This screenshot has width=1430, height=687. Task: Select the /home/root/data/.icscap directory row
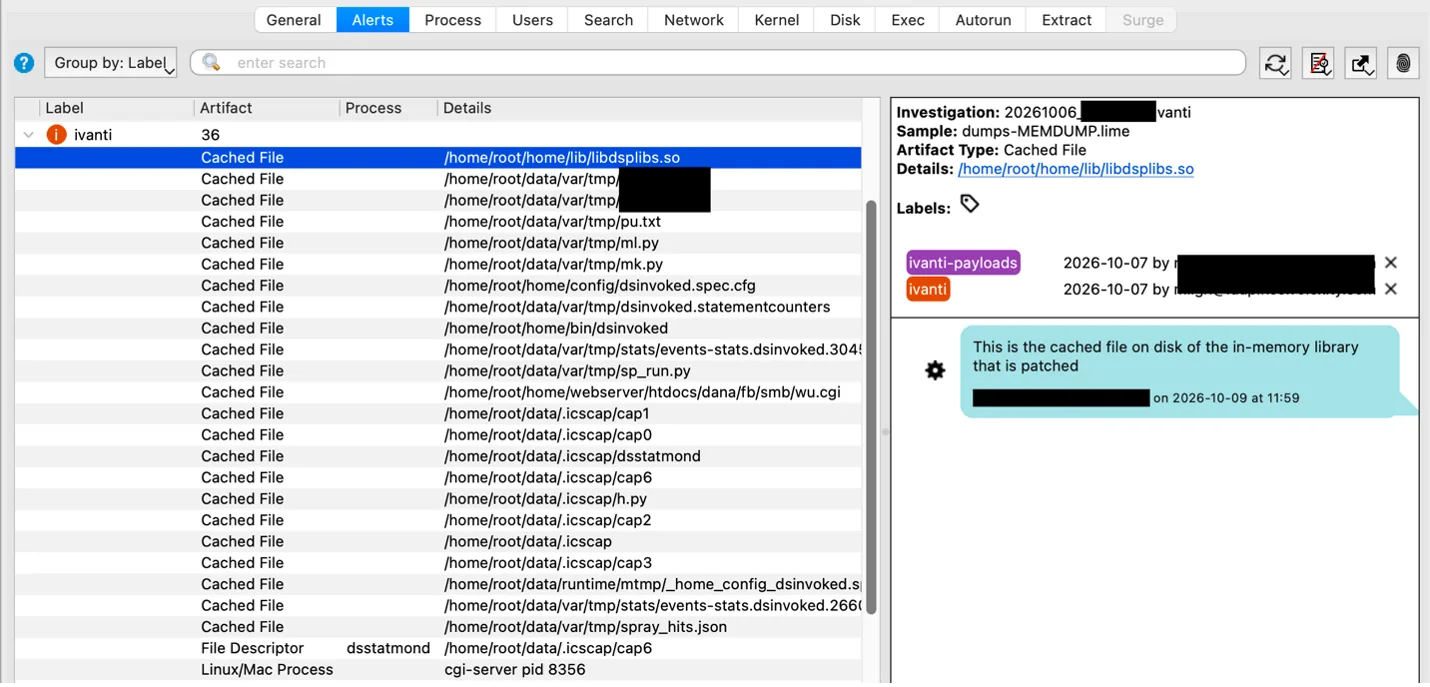point(438,541)
